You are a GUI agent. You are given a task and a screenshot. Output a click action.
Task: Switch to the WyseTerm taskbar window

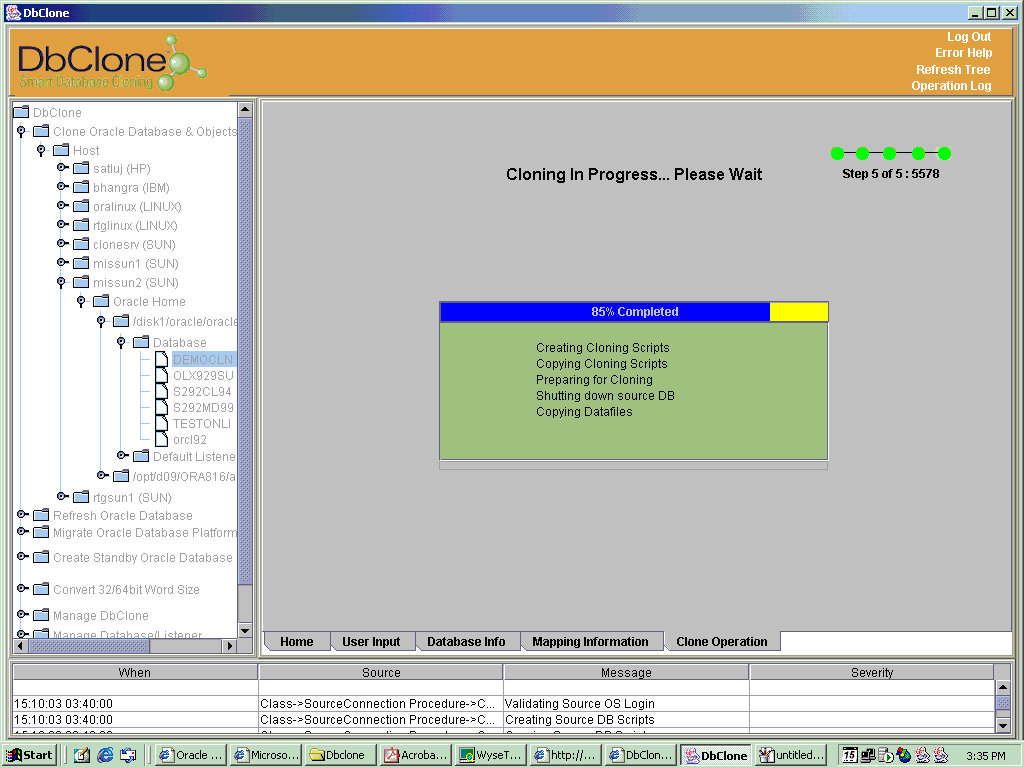(x=491, y=755)
